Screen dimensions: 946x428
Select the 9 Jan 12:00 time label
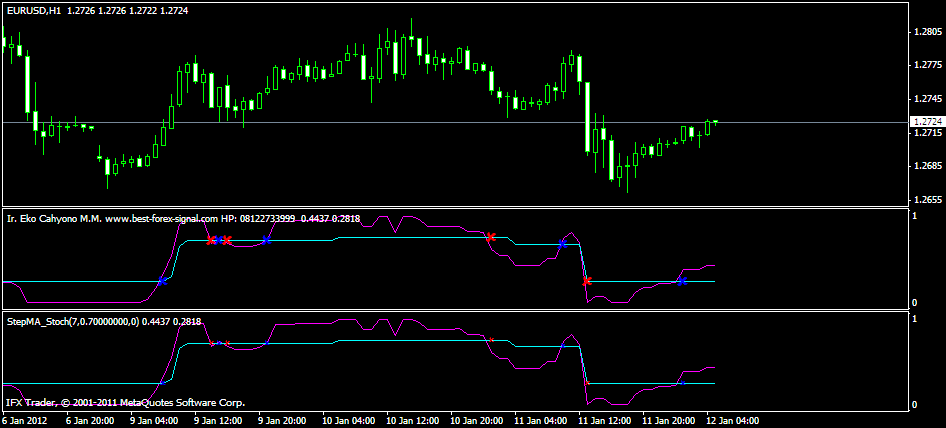click(219, 420)
